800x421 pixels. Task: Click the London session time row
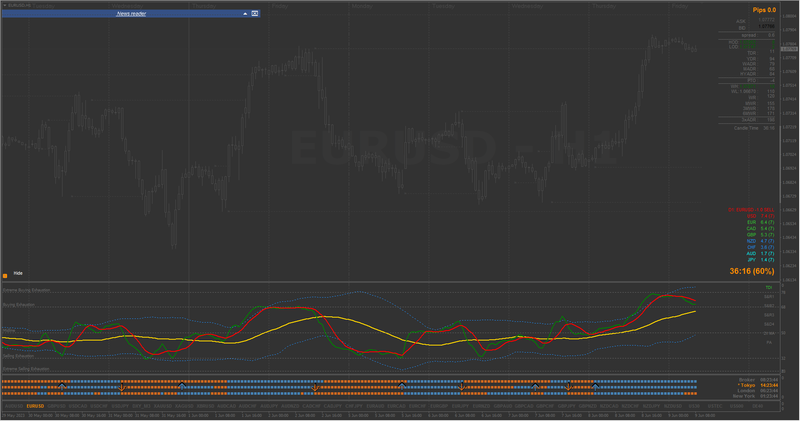coord(758,391)
